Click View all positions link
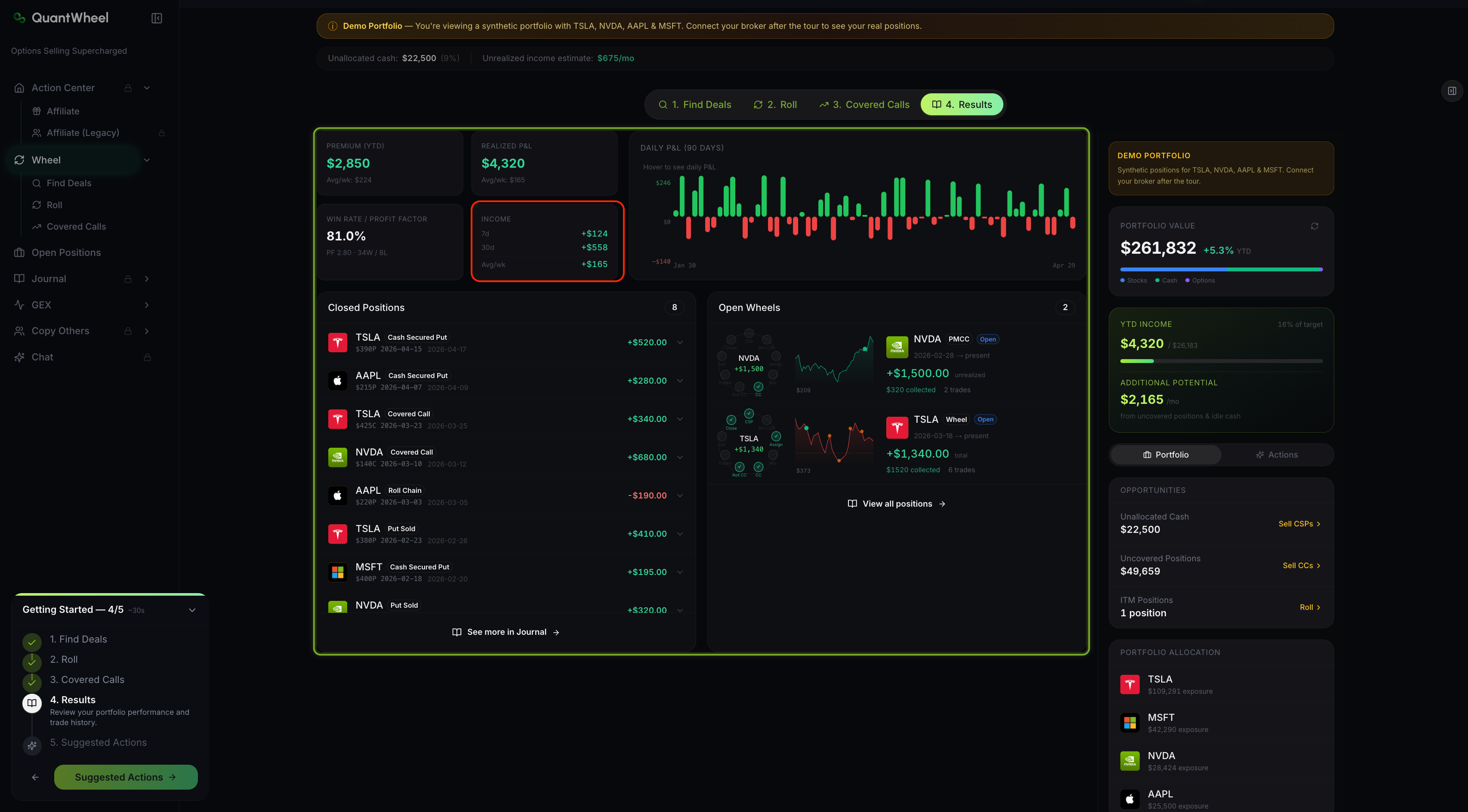The width and height of the screenshot is (1468, 812). pyautogui.click(x=896, y=504)
